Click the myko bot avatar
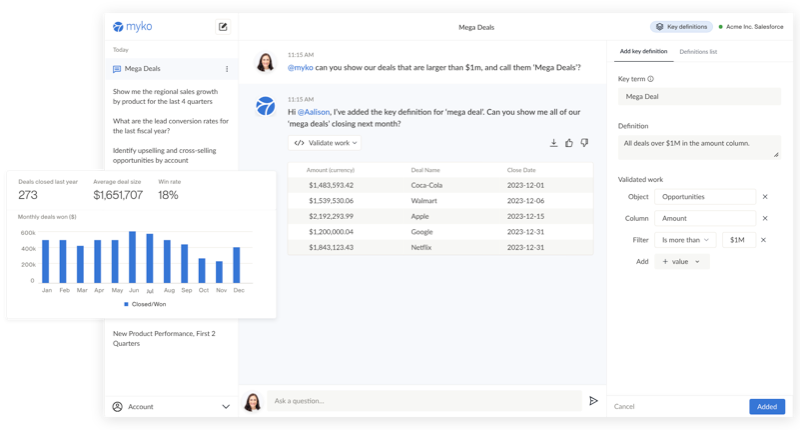This screenshot has width=800, height=430. pyautogui.click(x=265, y=106)
